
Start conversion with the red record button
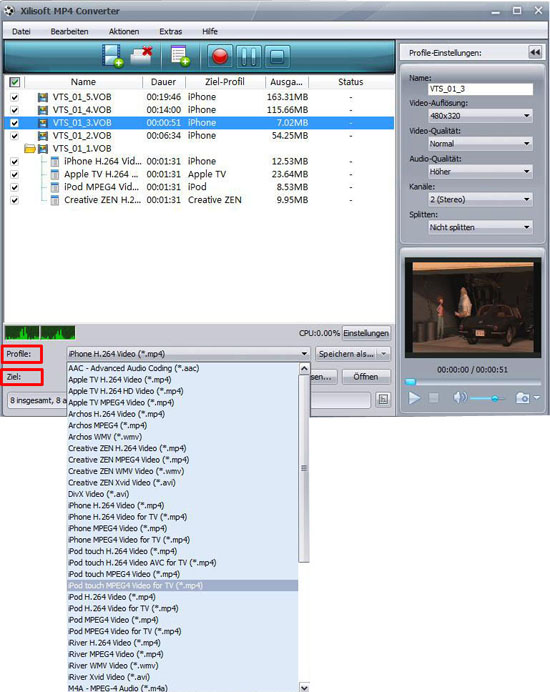(220, 56)
